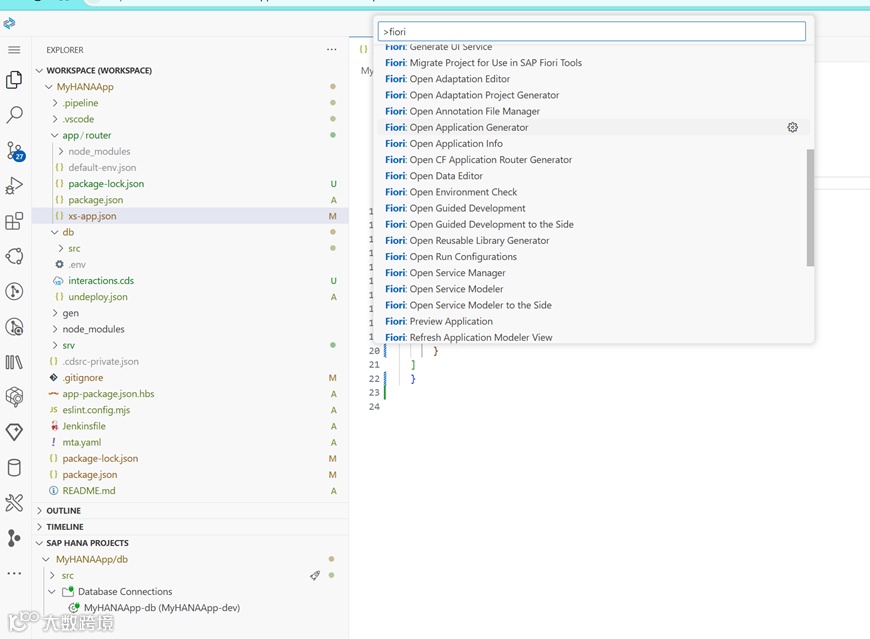This screenshot has height=639, width=870.
Task: Select Fiori: Migrate Project for SAP Fiori Tools
Action: tap(594, 63)
